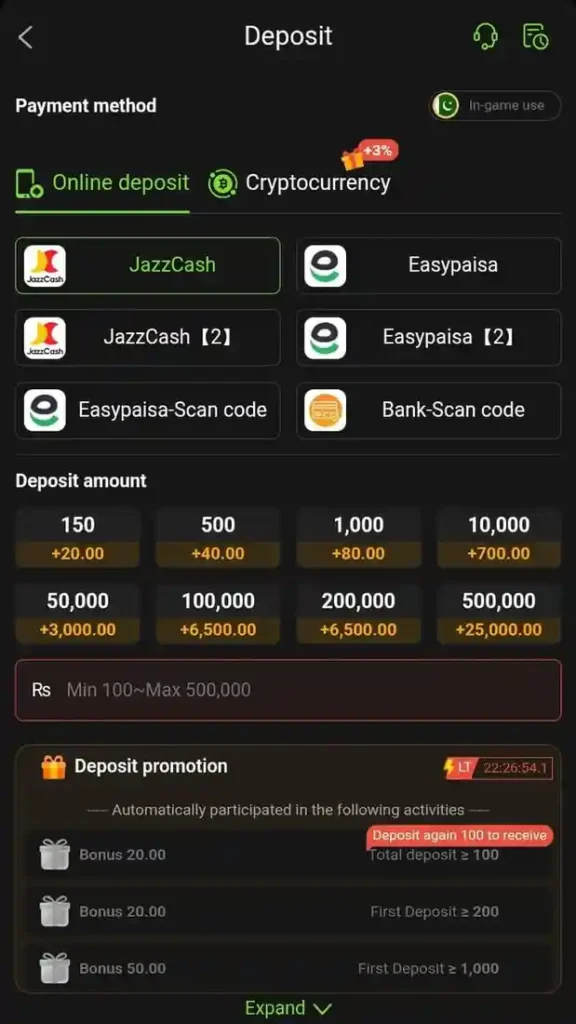Tap the LT countdown timer badge
This screenshot has height=1024, width=576.
(498, 768)
